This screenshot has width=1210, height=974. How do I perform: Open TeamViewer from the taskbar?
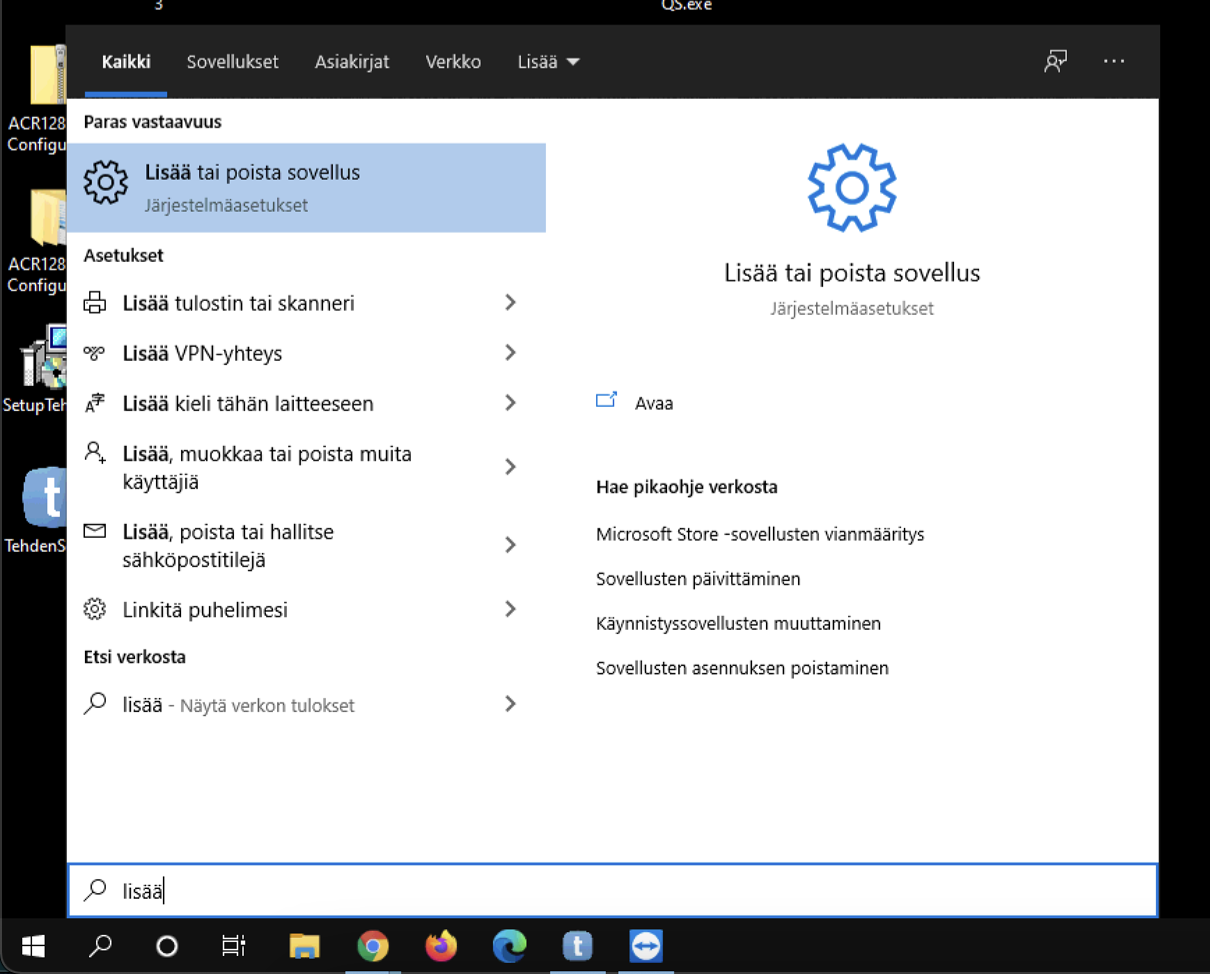pyautogui.click(x=646, y=946)
